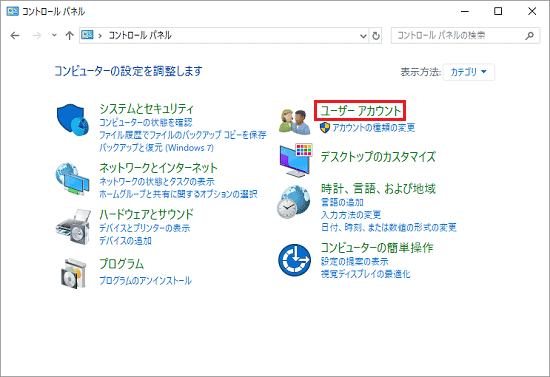Click the Hardware and Sound printer icon
The width and height of the screenshot is (550, 377).
(73, 227)
